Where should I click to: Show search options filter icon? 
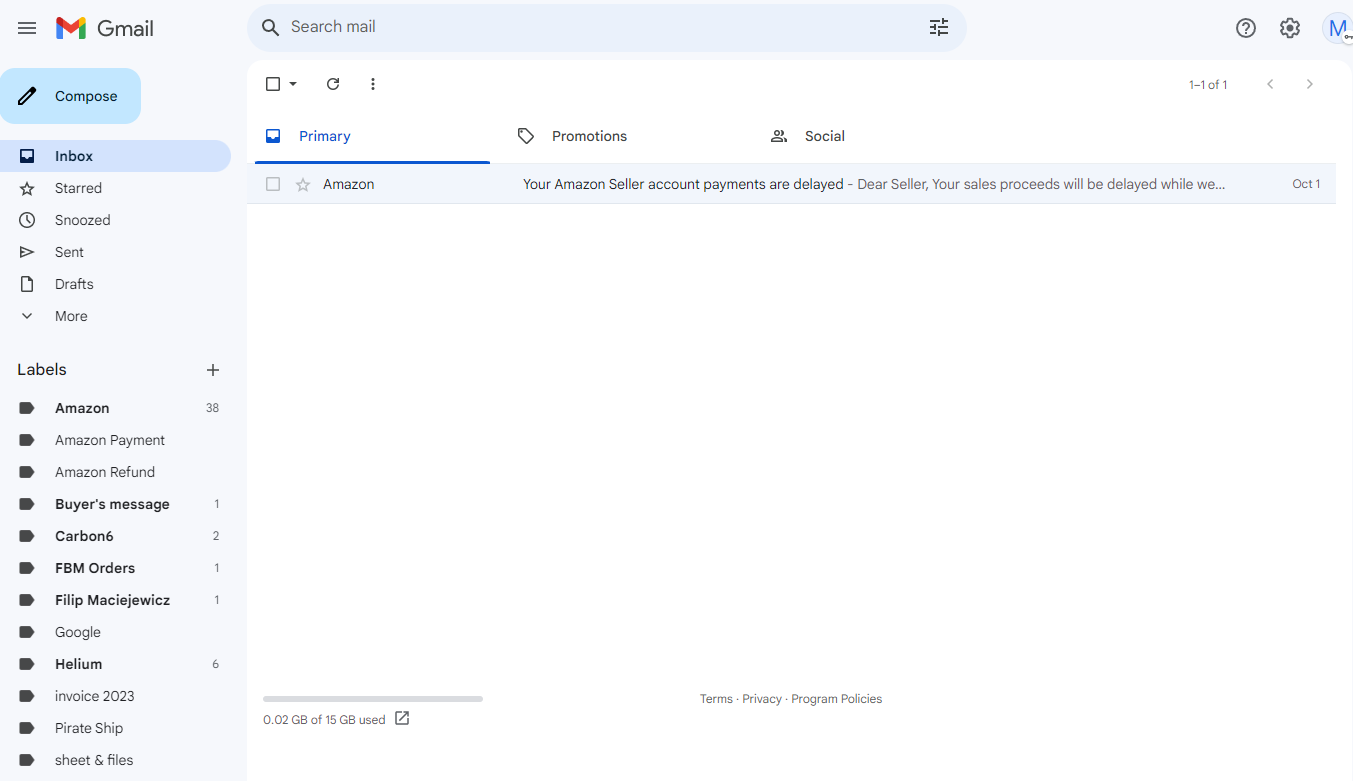(938, 28)
